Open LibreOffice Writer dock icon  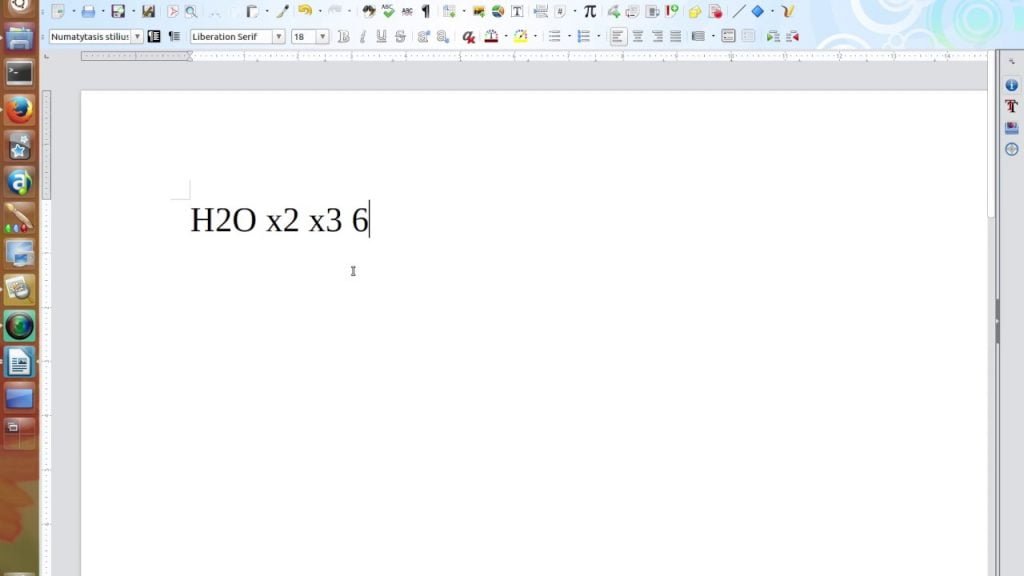(x=19, y=362)
